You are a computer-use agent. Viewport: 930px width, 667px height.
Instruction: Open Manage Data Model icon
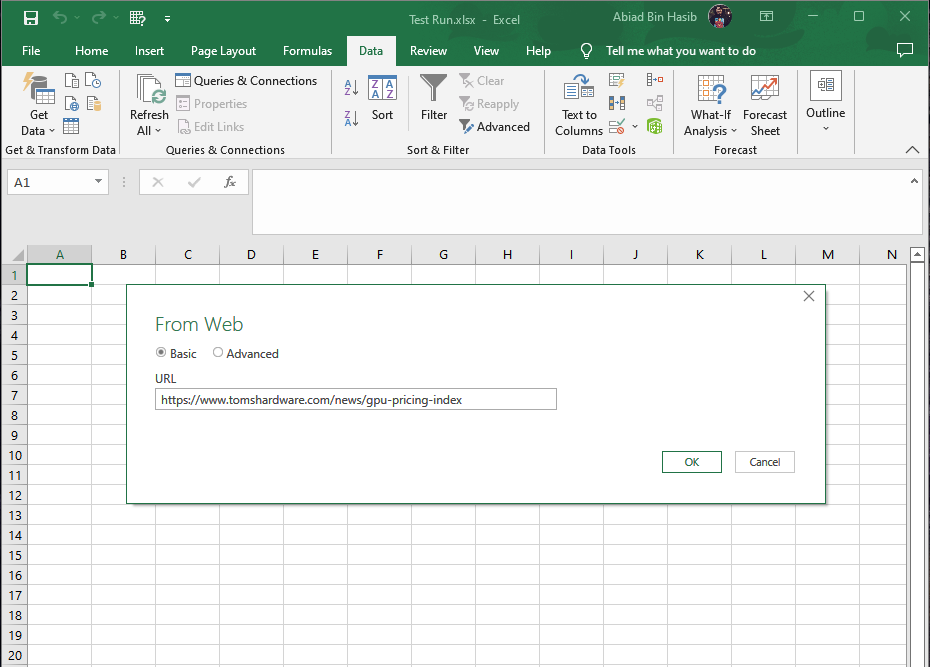[655, 126]
